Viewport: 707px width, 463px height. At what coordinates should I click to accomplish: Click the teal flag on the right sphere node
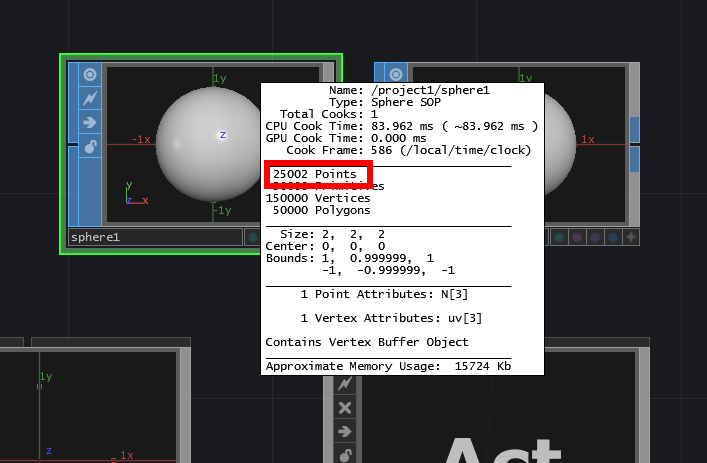(559, 237)
